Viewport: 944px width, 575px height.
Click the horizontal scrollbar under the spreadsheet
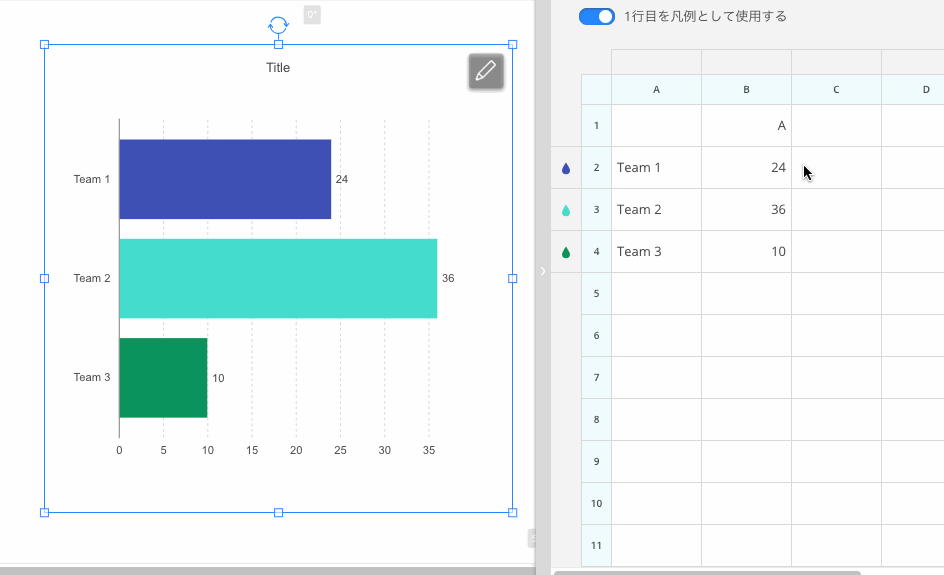click(707, 572)
